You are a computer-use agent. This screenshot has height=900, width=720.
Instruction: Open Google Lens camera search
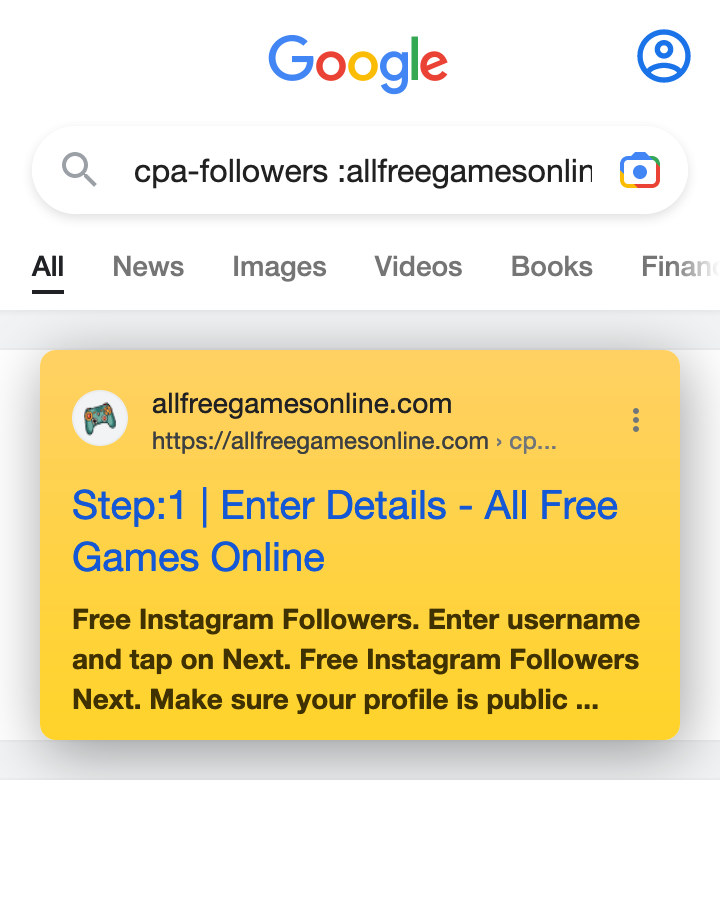tap(640, 170)
